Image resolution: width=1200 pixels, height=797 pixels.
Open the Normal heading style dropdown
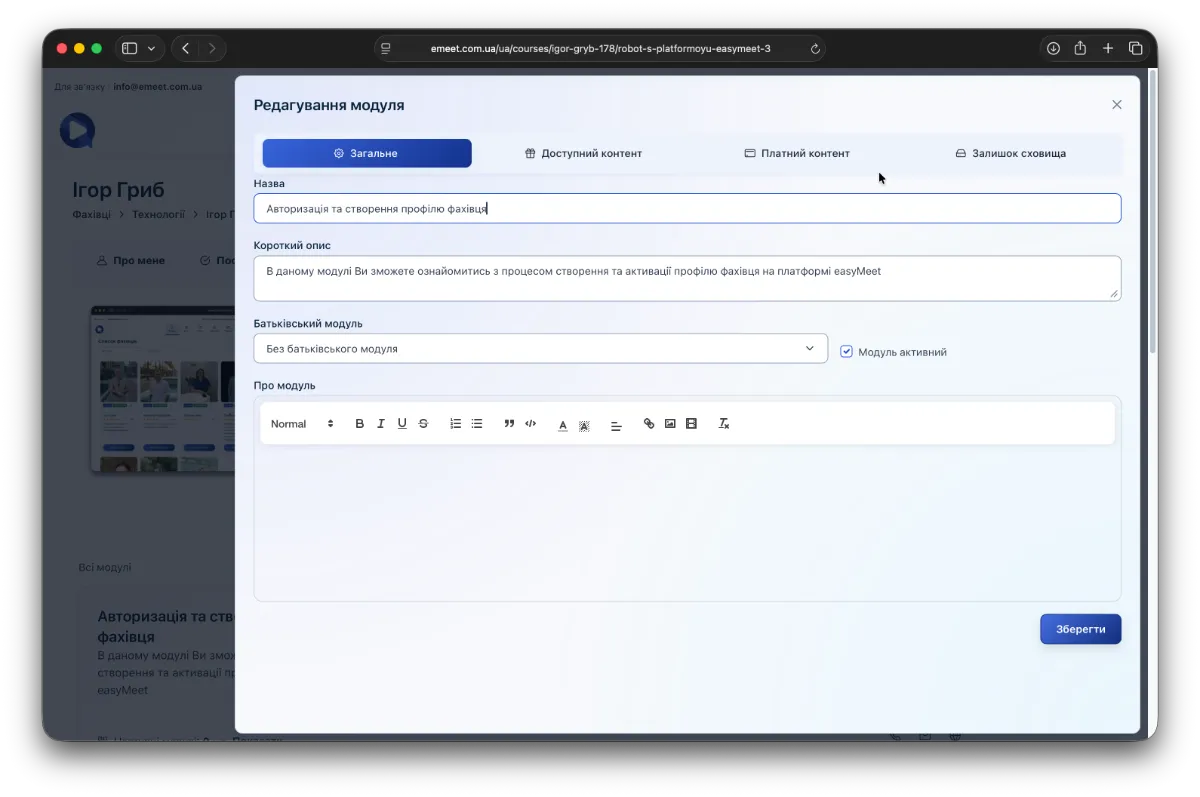(x=302, y=424)
